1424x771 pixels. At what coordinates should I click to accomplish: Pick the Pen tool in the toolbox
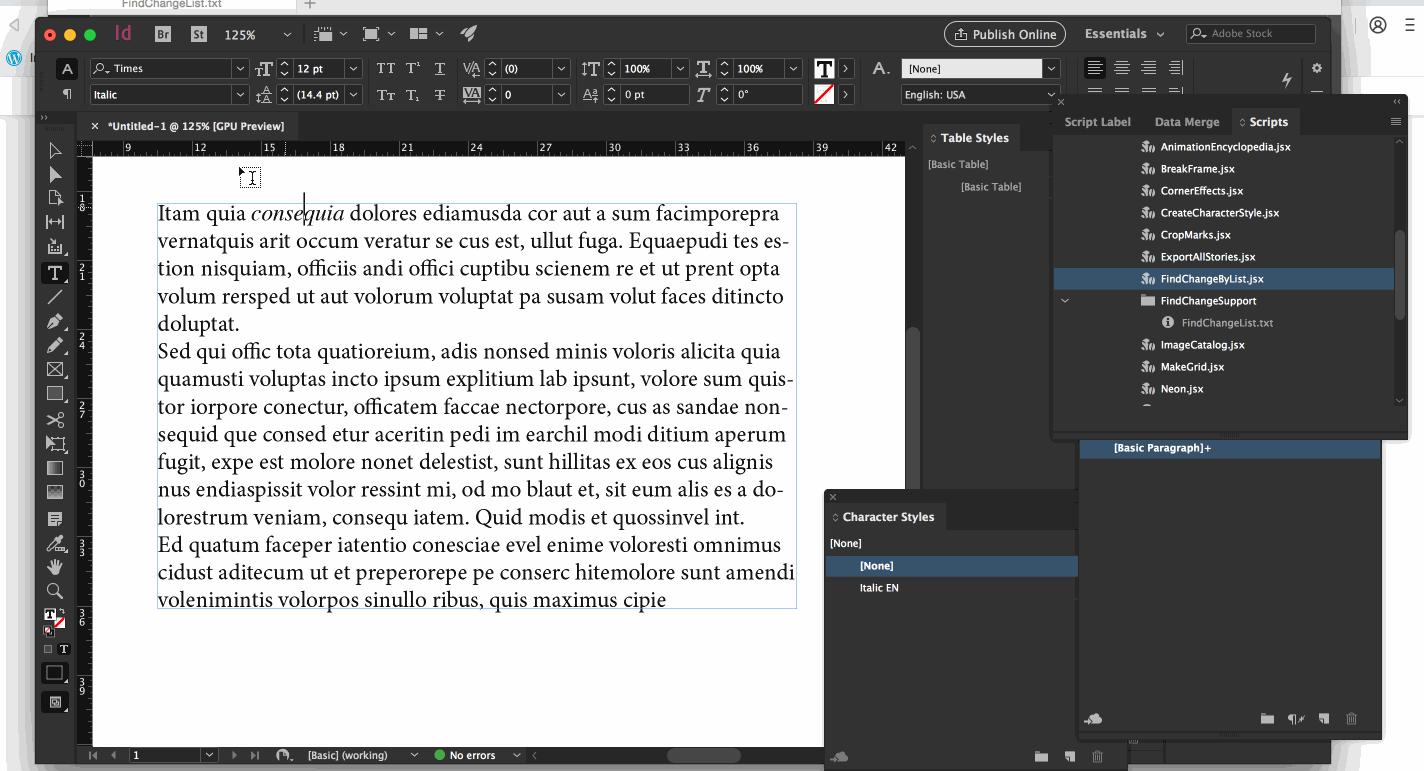[x=55, y=321]
